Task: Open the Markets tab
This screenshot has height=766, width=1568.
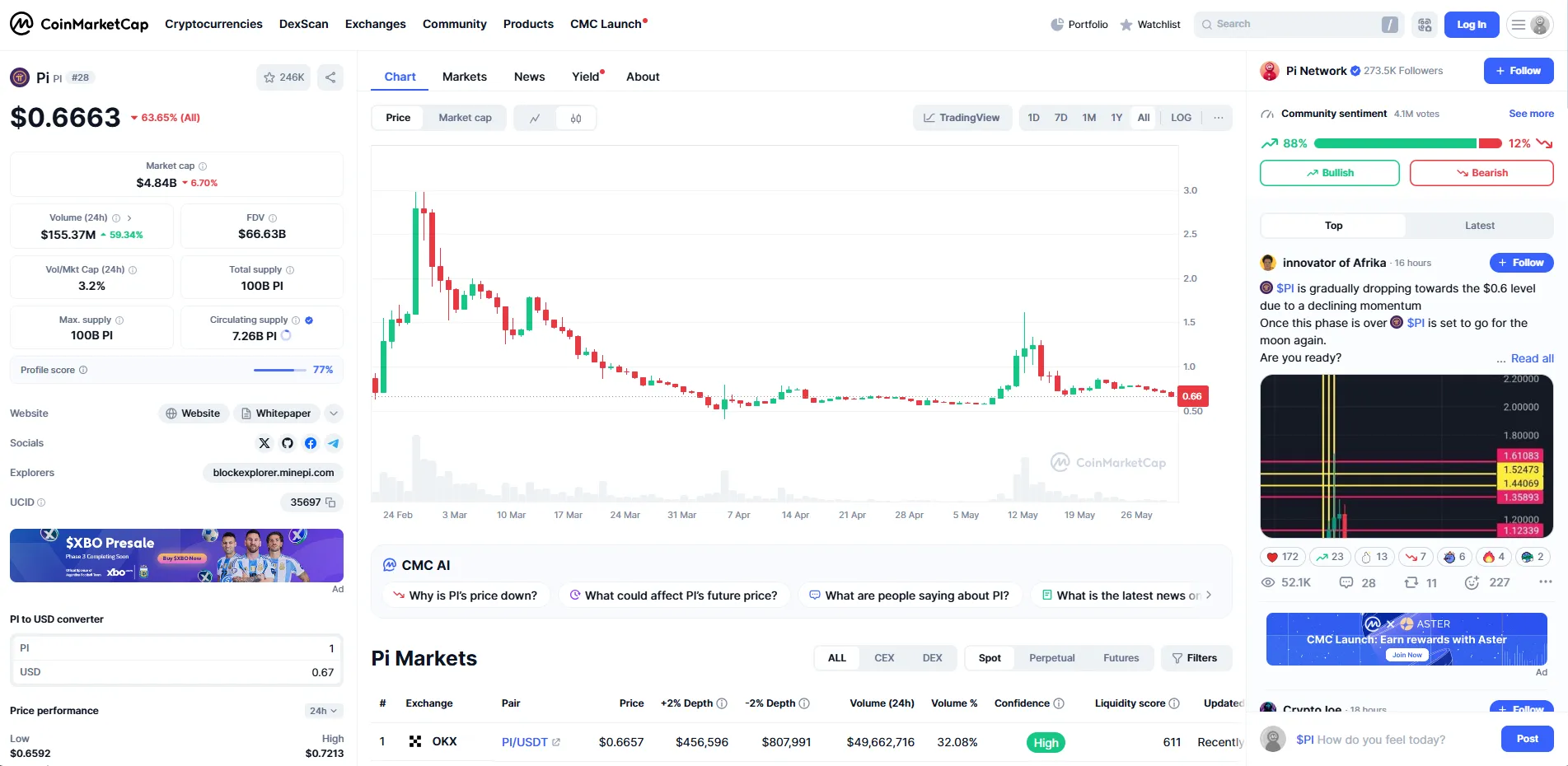Action: (465, 77)
